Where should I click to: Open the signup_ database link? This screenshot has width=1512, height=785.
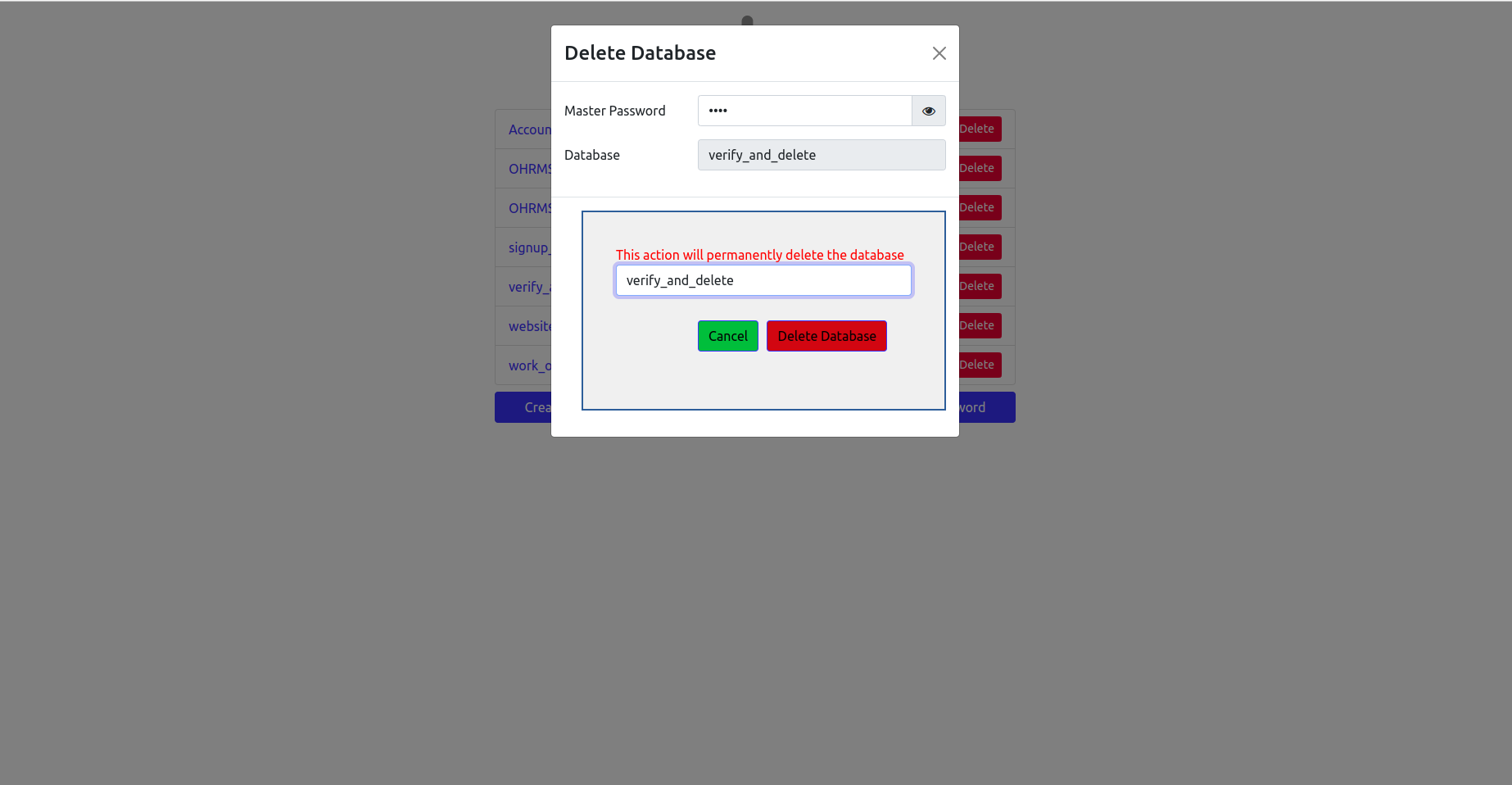[530, 247]
